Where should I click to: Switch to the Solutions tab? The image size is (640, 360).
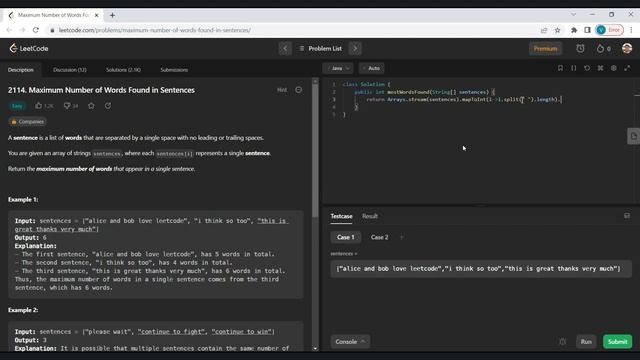tap(123, 70)
